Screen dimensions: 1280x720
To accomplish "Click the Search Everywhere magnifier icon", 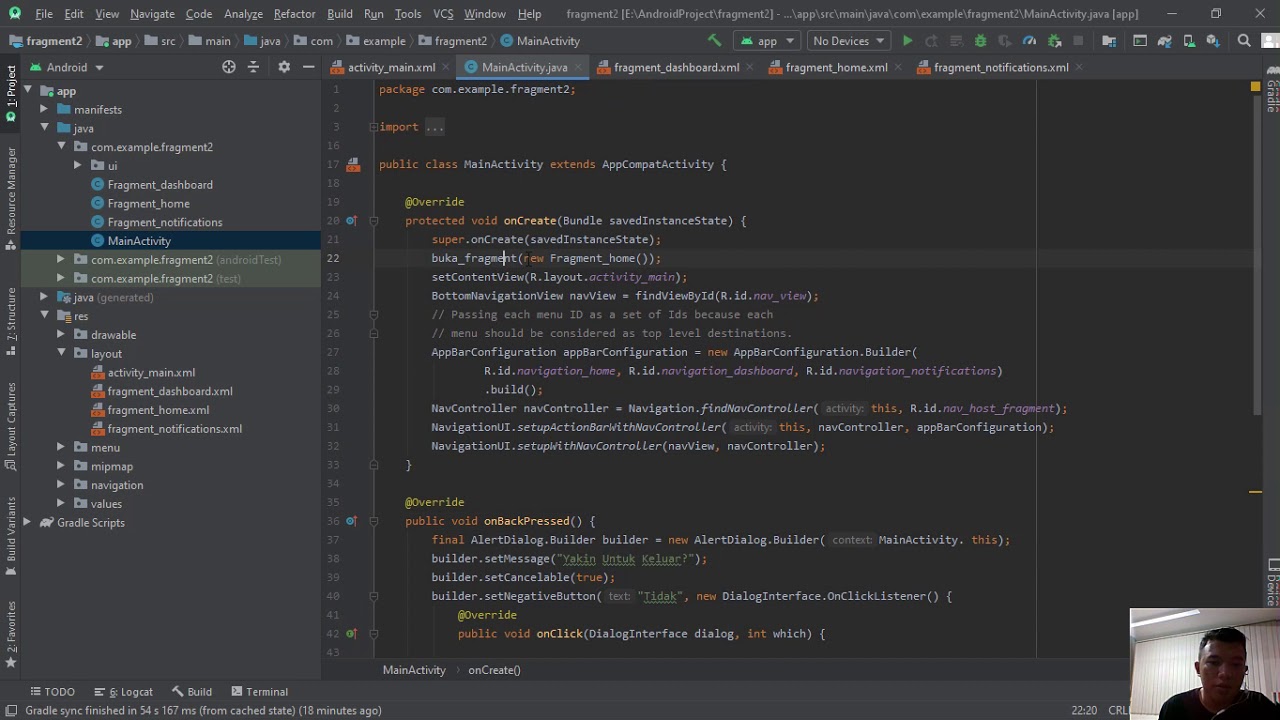I will pos(1244,41).
